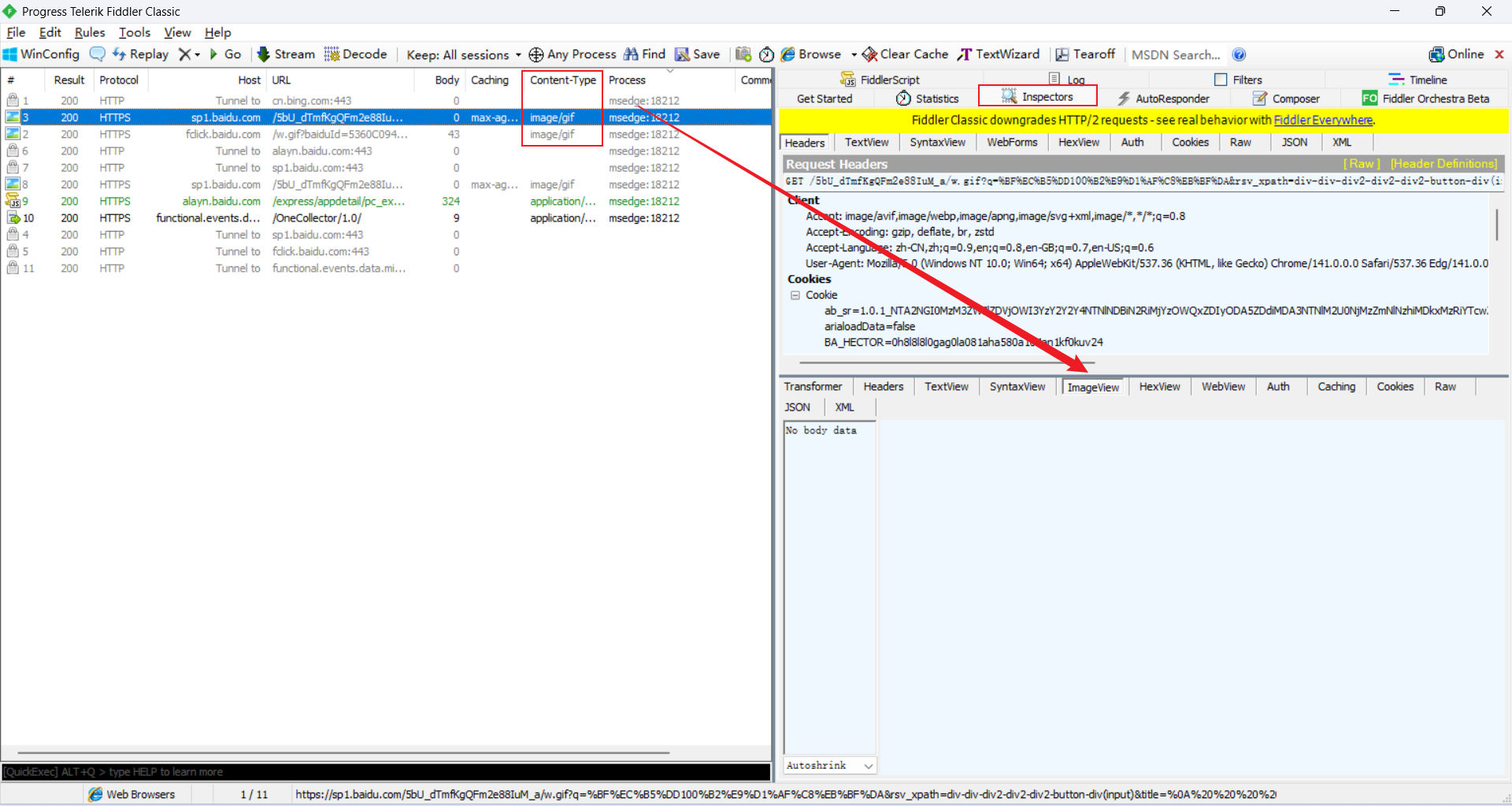Open the AutoResponder tab
The image size is (1512, 806).
pos(1163,98)
